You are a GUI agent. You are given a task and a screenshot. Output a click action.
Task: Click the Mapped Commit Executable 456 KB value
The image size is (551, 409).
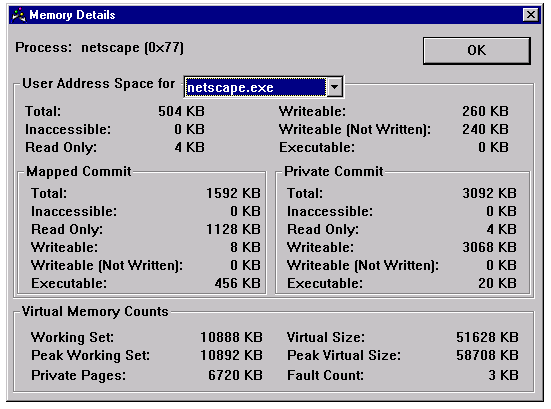click(x=238, y=283)
